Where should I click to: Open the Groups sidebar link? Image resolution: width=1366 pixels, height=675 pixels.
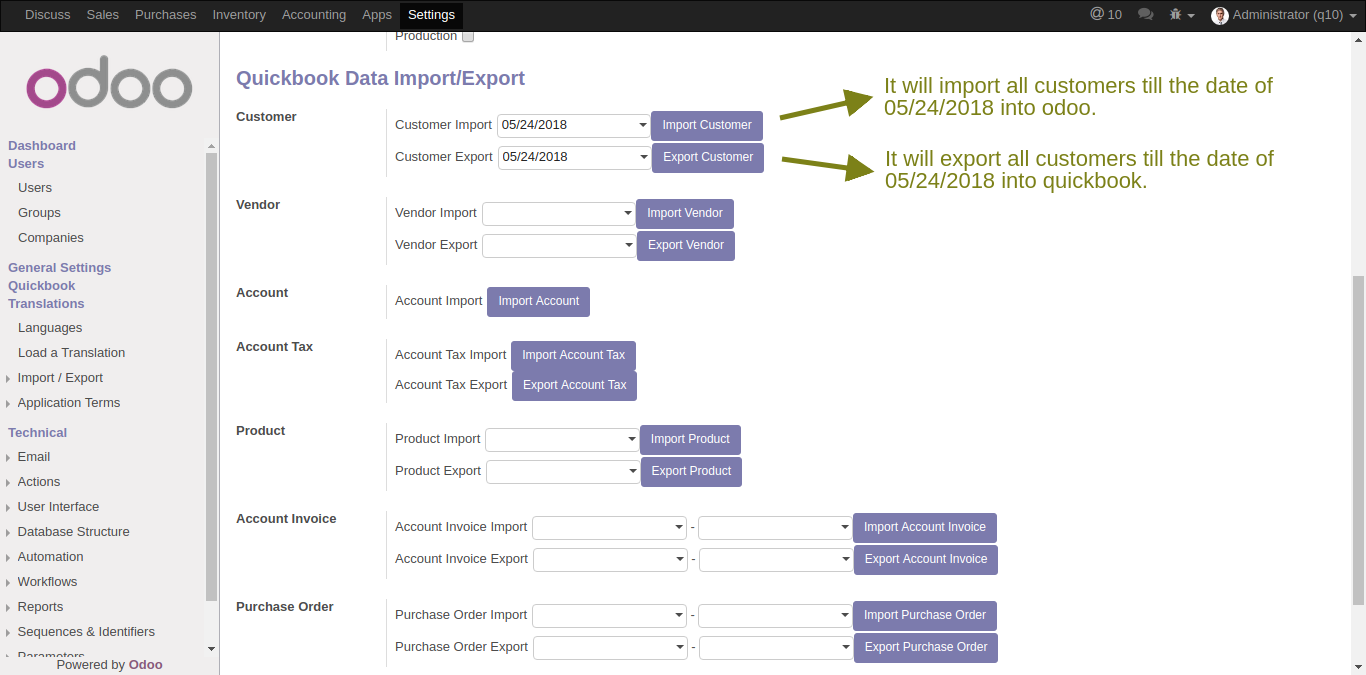[x=39, y=213]
